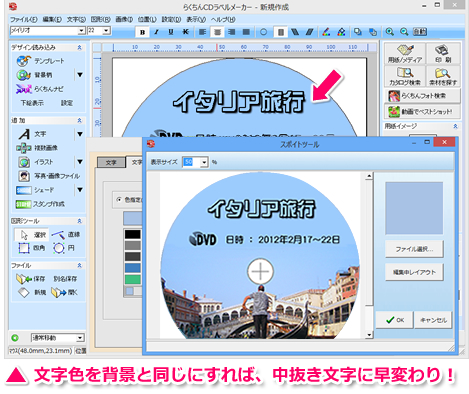Add an イラスト illustration

pos(36,162)
